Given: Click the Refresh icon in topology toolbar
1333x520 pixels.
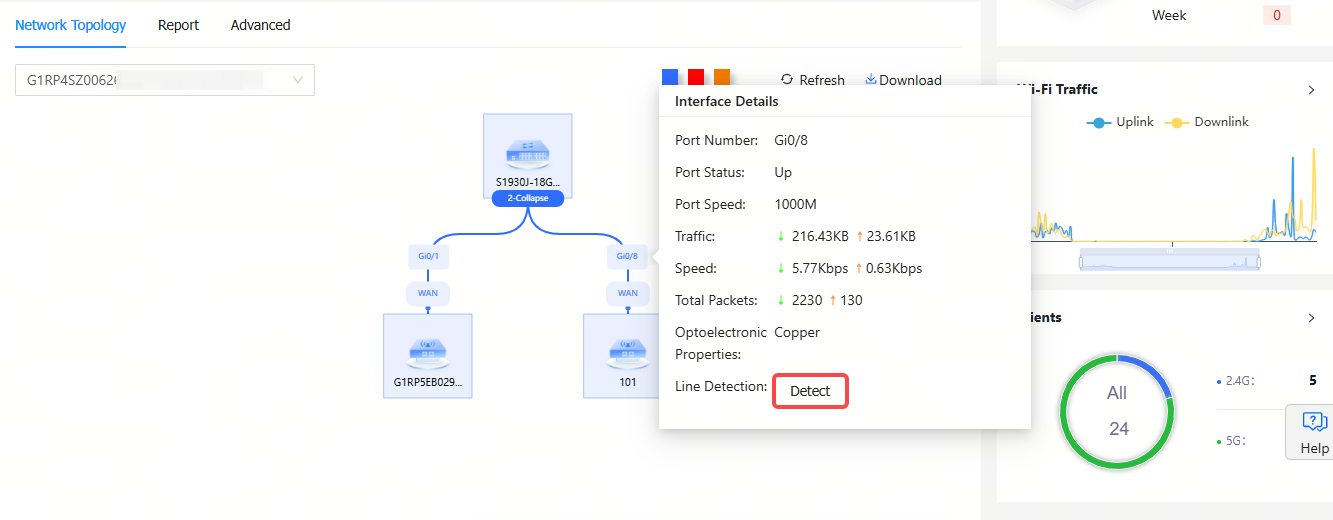Looking at the screenshot, I should click(787, 80).
